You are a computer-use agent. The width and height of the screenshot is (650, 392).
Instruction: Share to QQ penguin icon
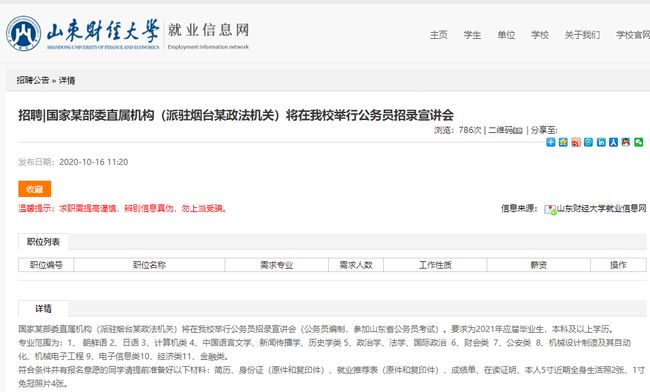pyautogui.click(x=626, y=142)
